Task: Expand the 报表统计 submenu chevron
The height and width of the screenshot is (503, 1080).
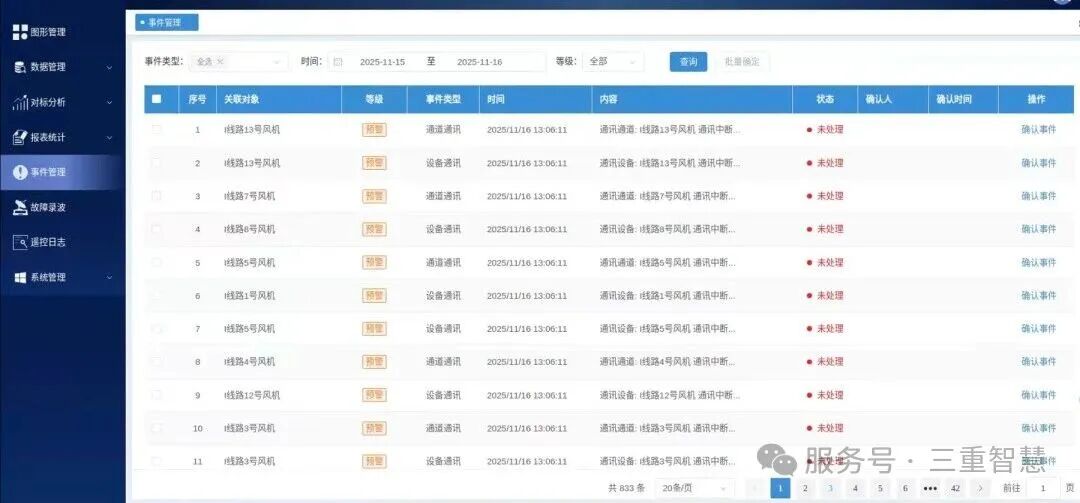Action: (x=110, y=138)
